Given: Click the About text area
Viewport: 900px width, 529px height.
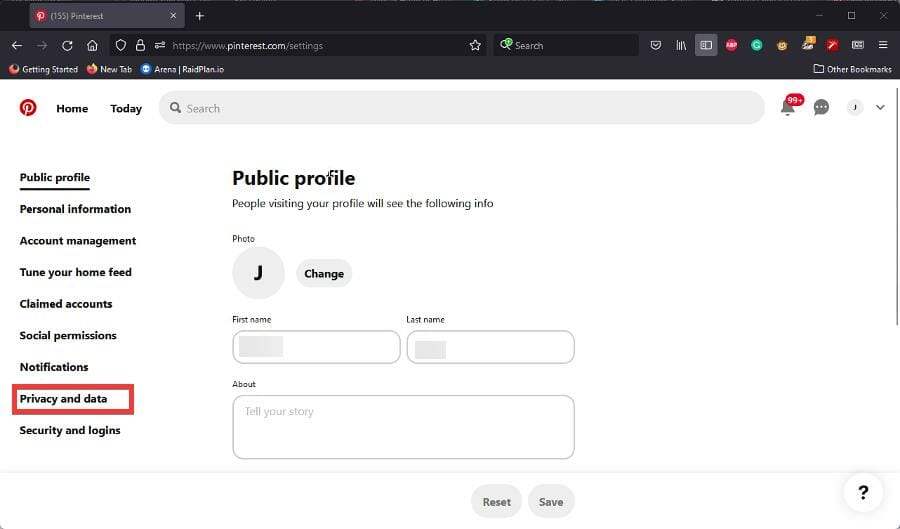Looking at the screenshot, I should click(403, 427).
